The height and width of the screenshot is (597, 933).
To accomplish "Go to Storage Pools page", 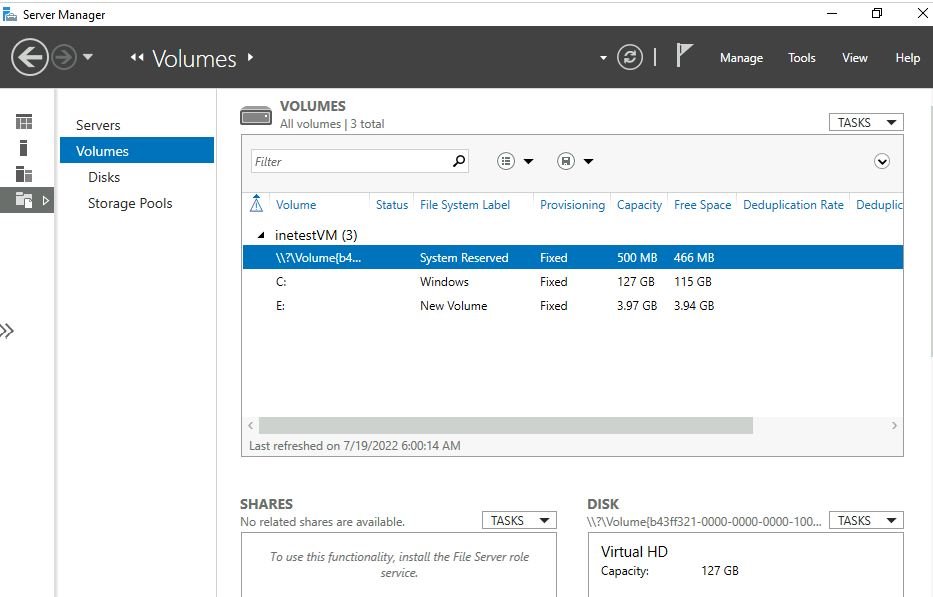I will pyautogui.click(x=130, y=203).
